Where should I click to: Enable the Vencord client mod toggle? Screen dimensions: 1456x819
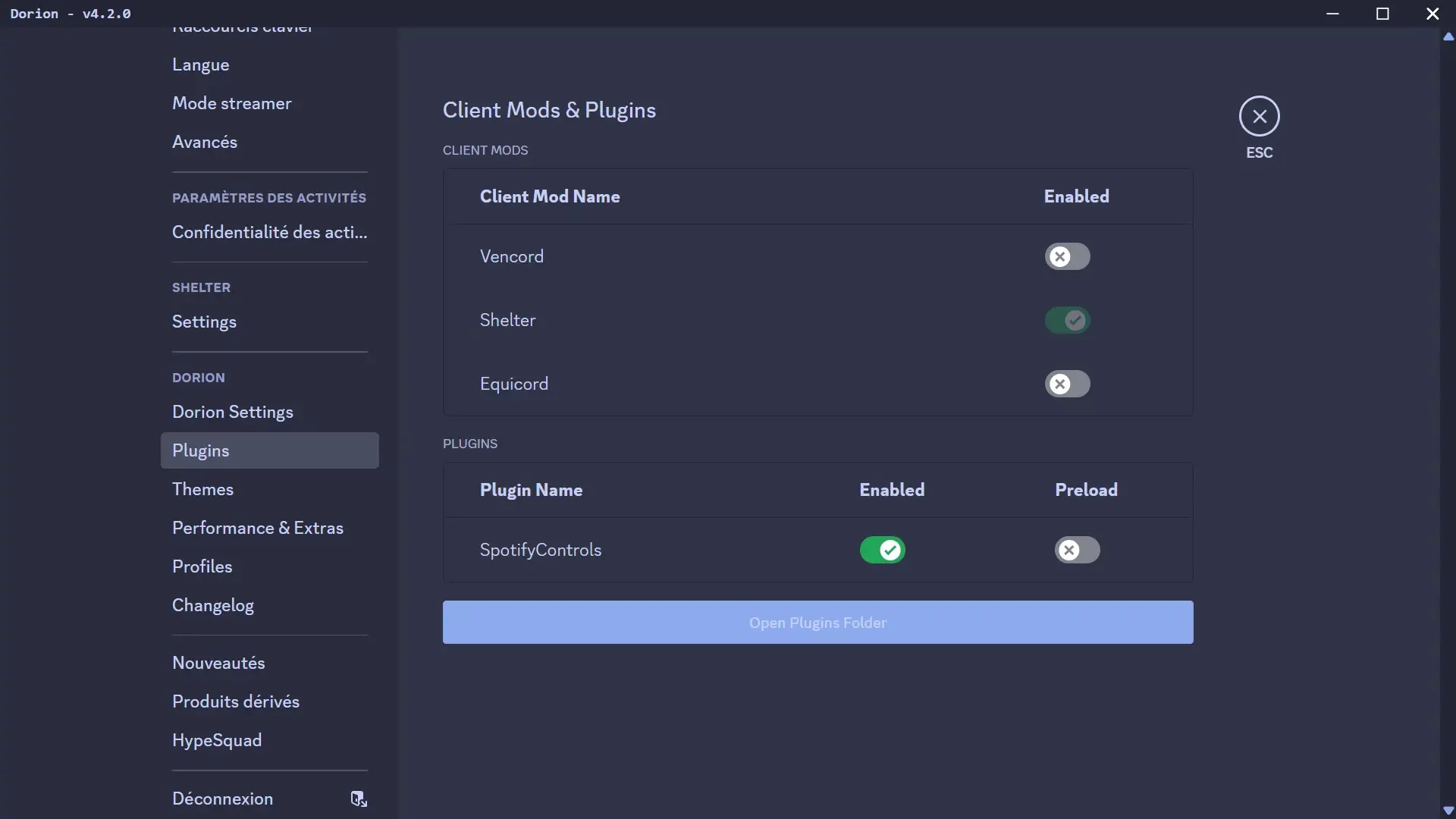pyautogui.click(x=1067, y=256)
